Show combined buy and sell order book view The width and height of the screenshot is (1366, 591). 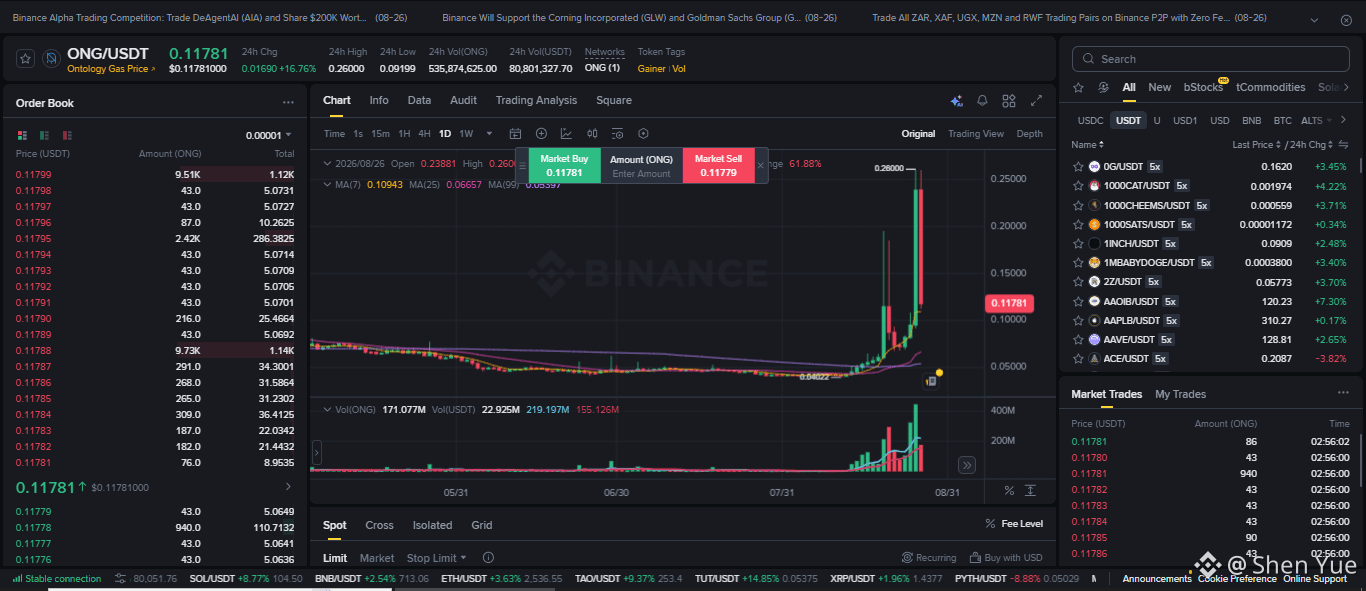point(22,135)
